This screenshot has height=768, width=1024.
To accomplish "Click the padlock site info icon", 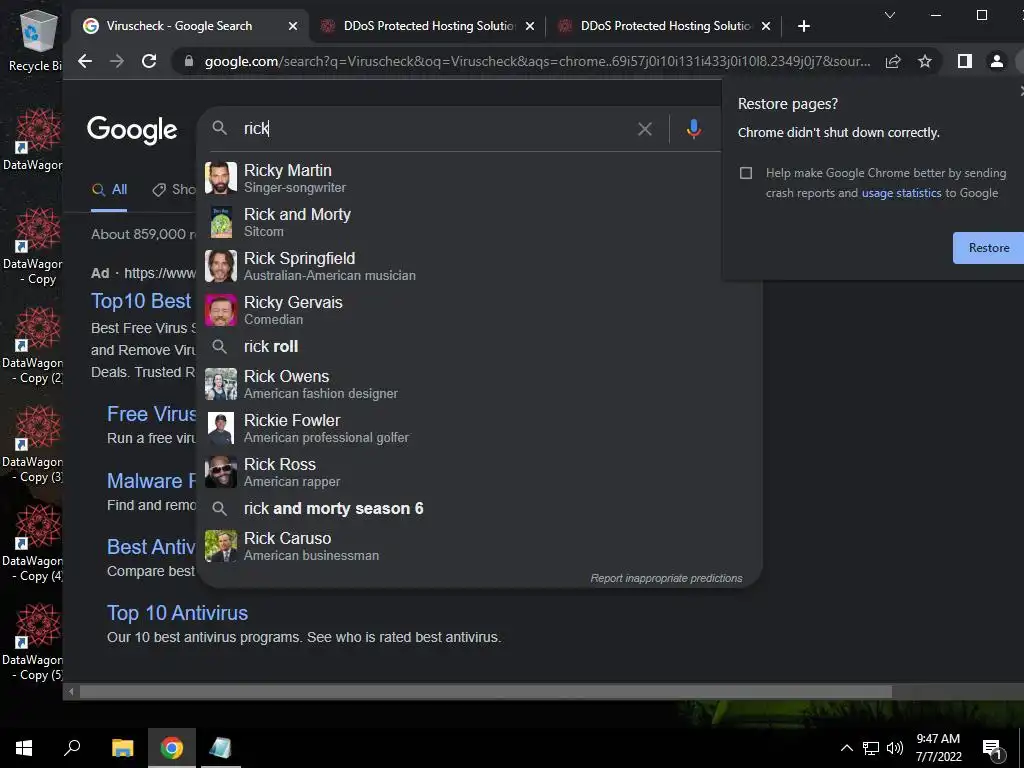I will (x=189, y=61).
